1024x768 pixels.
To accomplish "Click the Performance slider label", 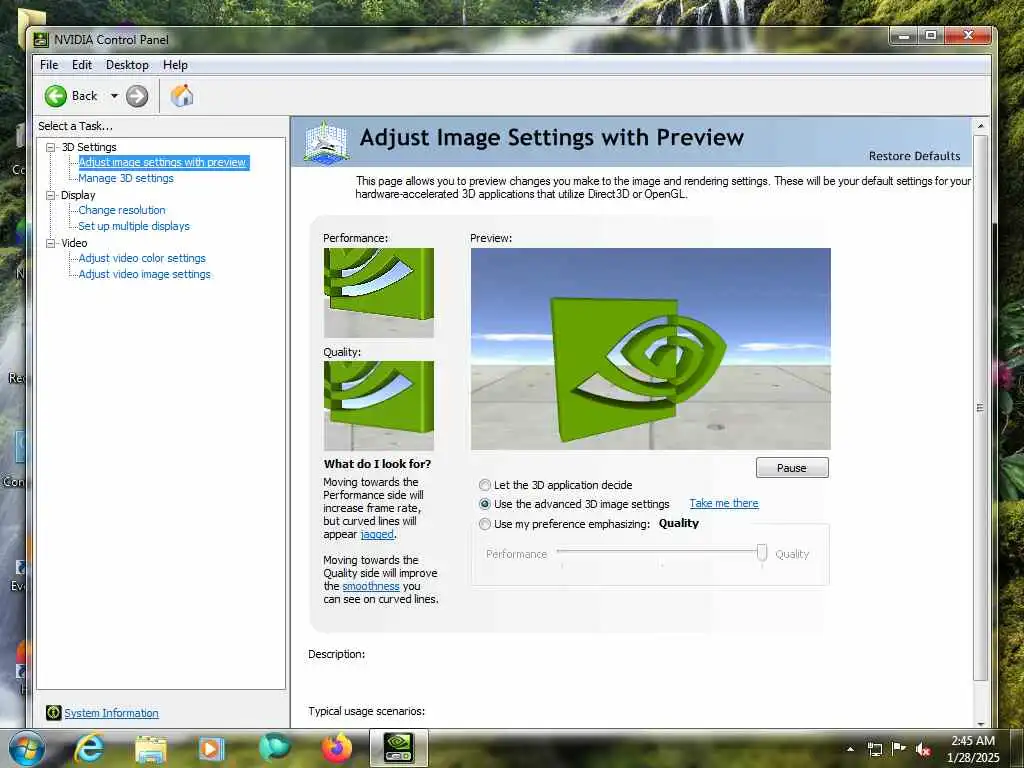I will tap(516, 554).
